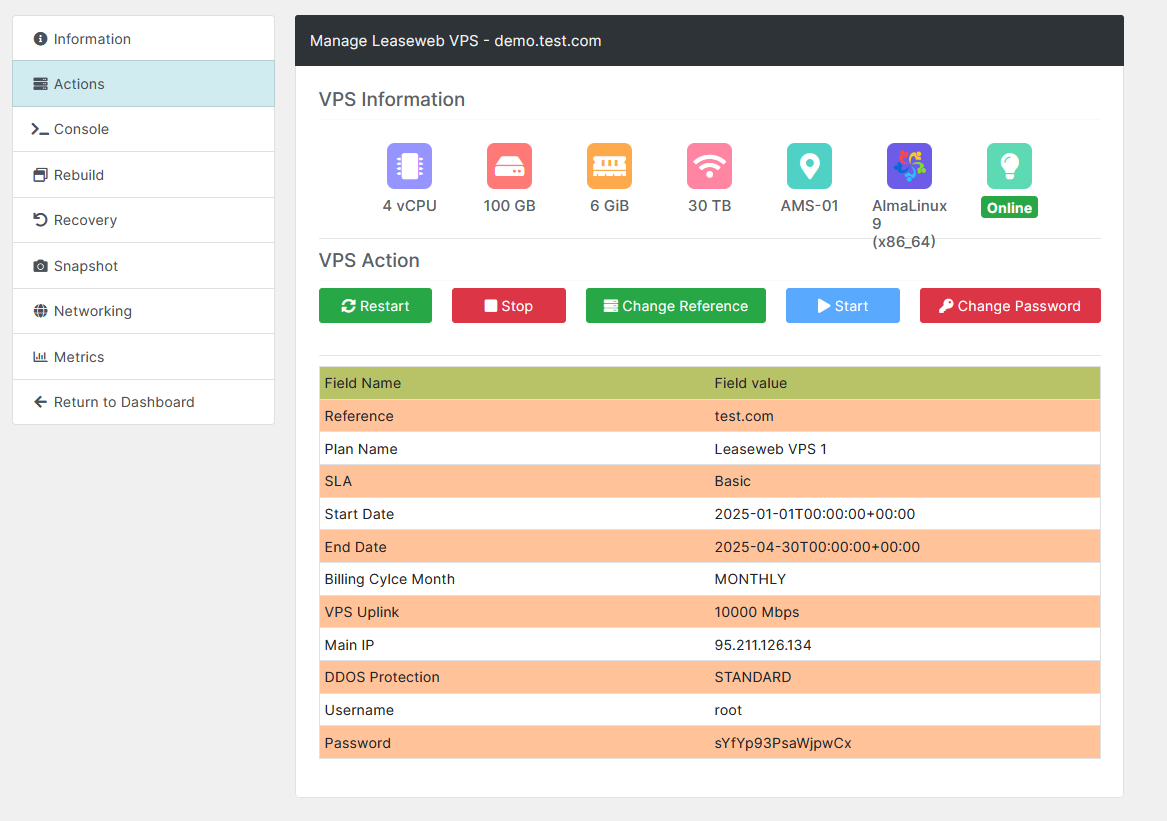Click the green Restart button

pos(375,306)
